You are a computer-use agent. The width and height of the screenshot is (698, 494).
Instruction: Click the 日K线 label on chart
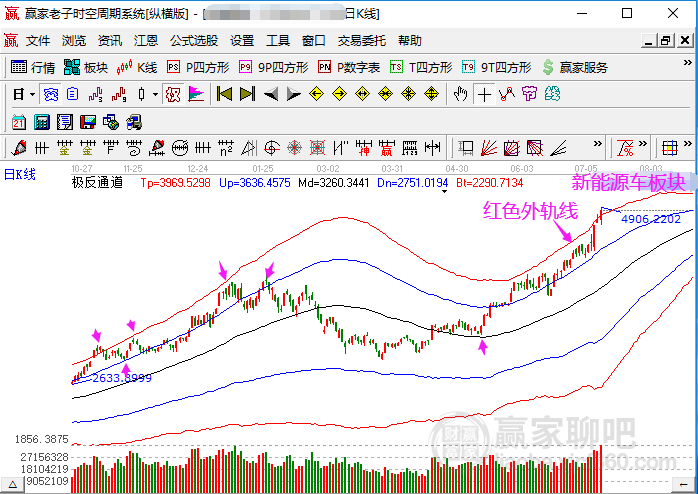coord(20,174)
